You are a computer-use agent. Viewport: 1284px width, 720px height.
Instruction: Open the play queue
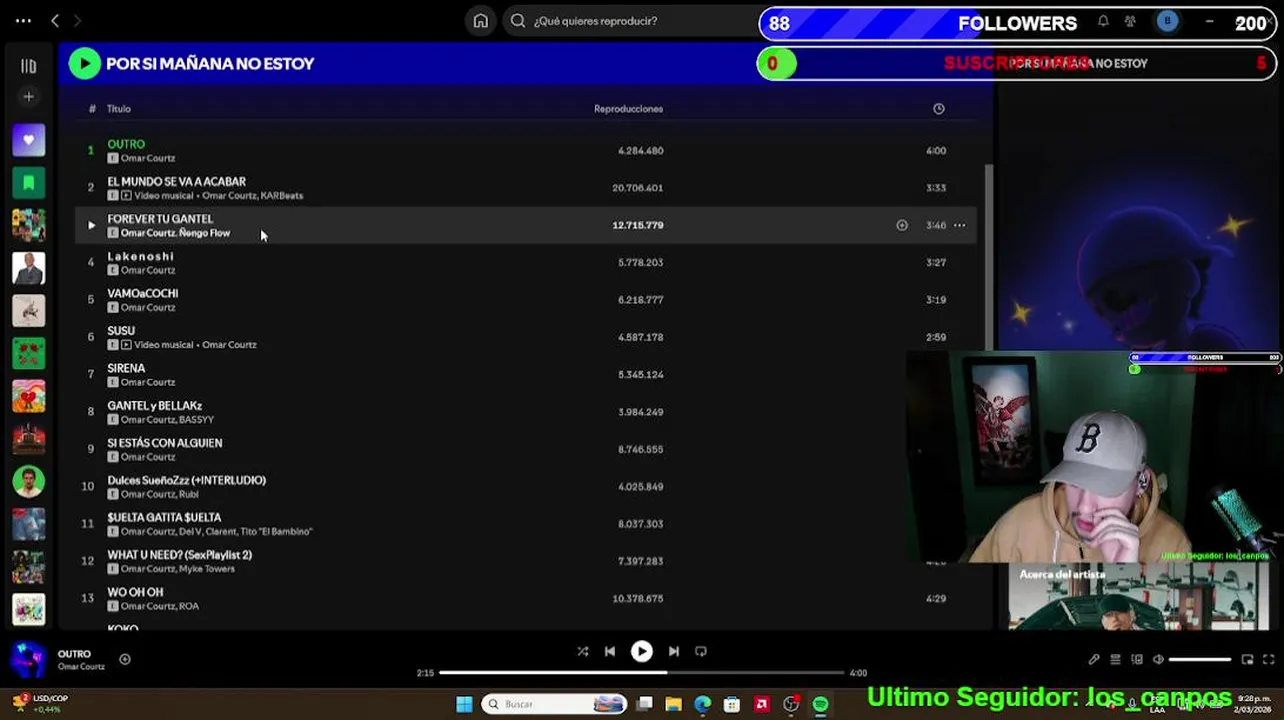pos(1115,659)
